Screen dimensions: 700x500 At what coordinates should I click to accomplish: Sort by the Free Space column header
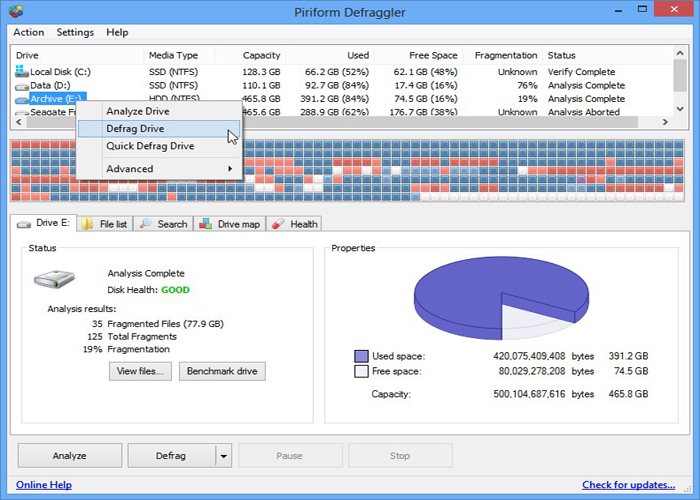(418, 55)
